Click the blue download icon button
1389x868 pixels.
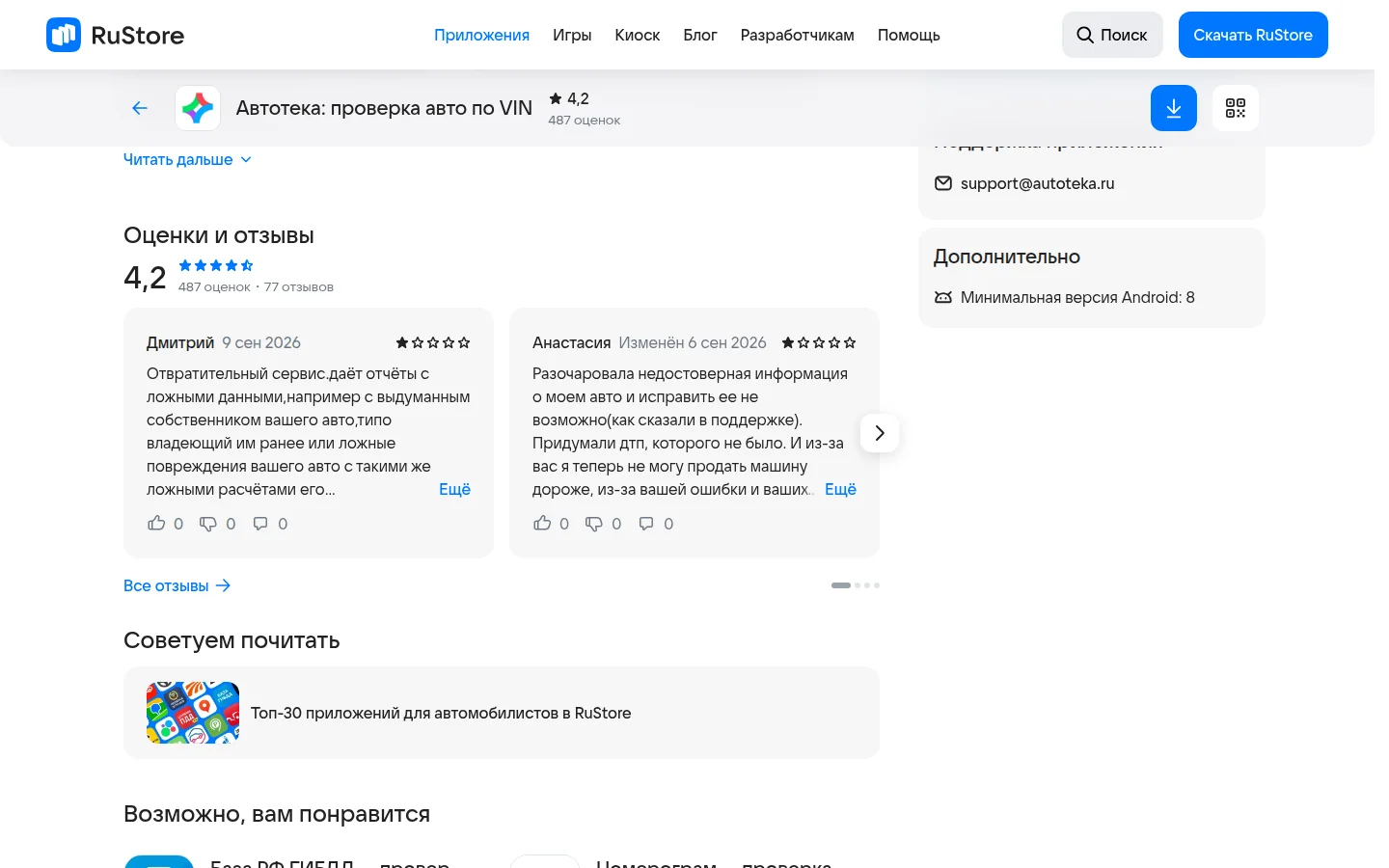pos(1174,108)
